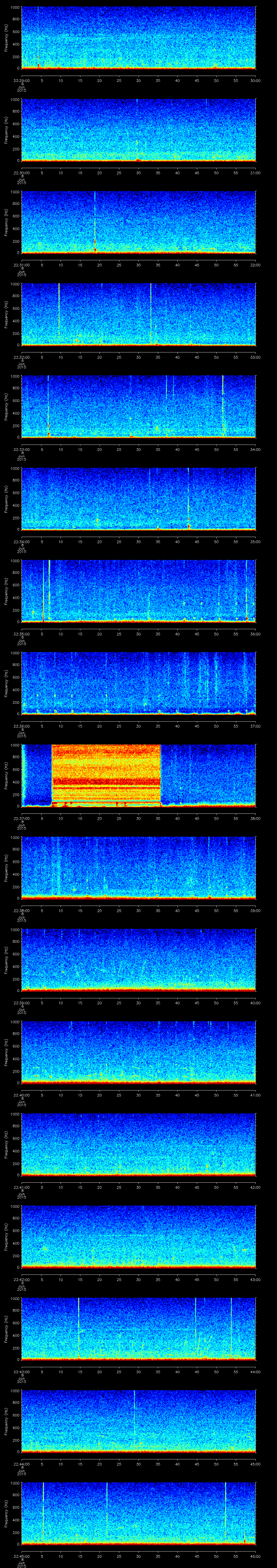The image size is (277, 1568).
Task: Click the 42:00 end time label
Action: coord(255,1187)
